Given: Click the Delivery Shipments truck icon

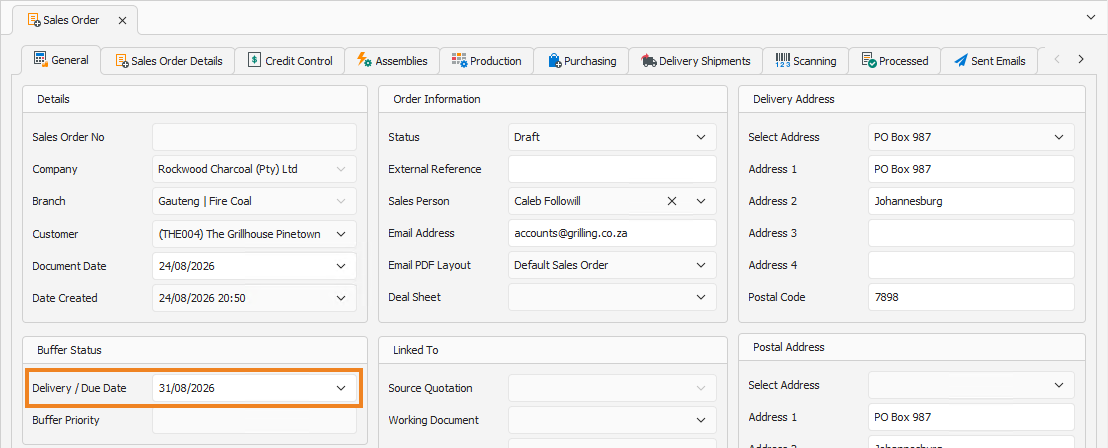Looking at the screenshot, I should click(x=649, y=61).
